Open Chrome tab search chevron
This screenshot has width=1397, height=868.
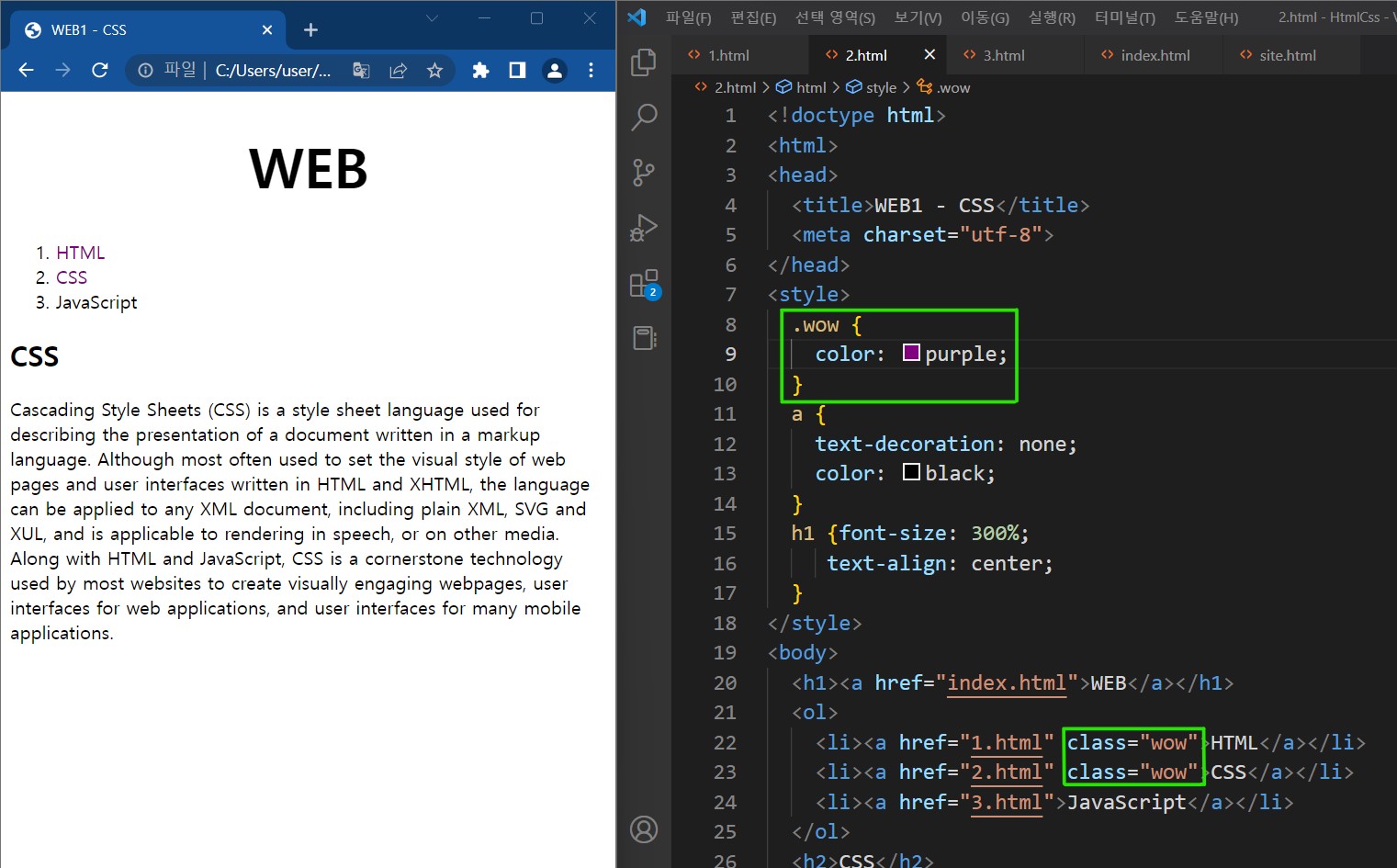click(432, 17)
